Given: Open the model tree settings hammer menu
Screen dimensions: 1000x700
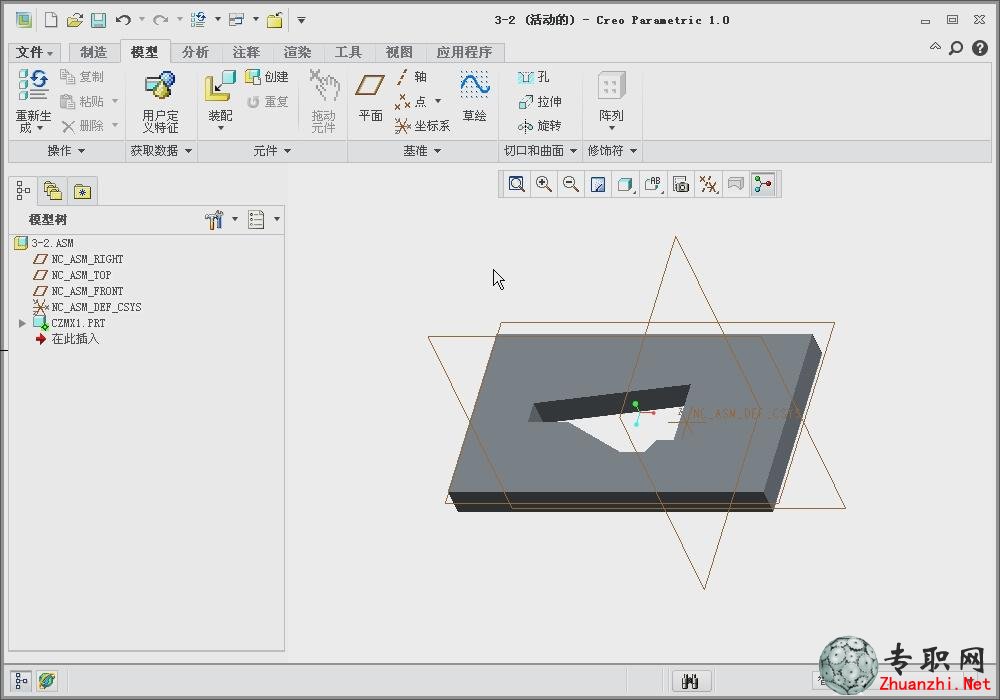Looking at the screenshot, I should (221, 220).
